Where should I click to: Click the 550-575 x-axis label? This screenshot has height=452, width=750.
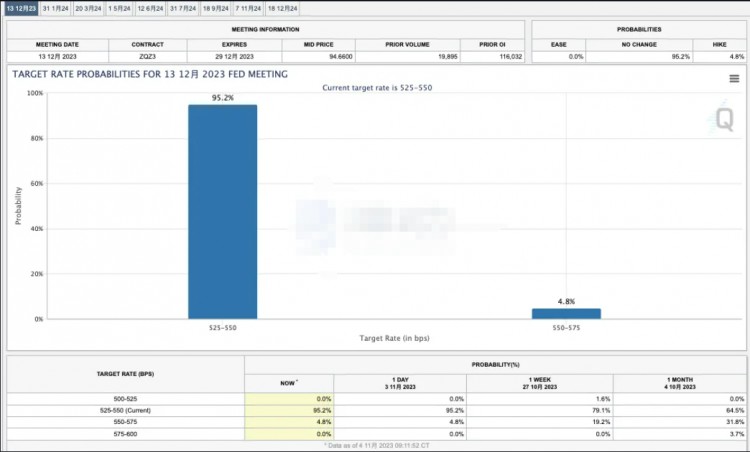coord(566,328)
